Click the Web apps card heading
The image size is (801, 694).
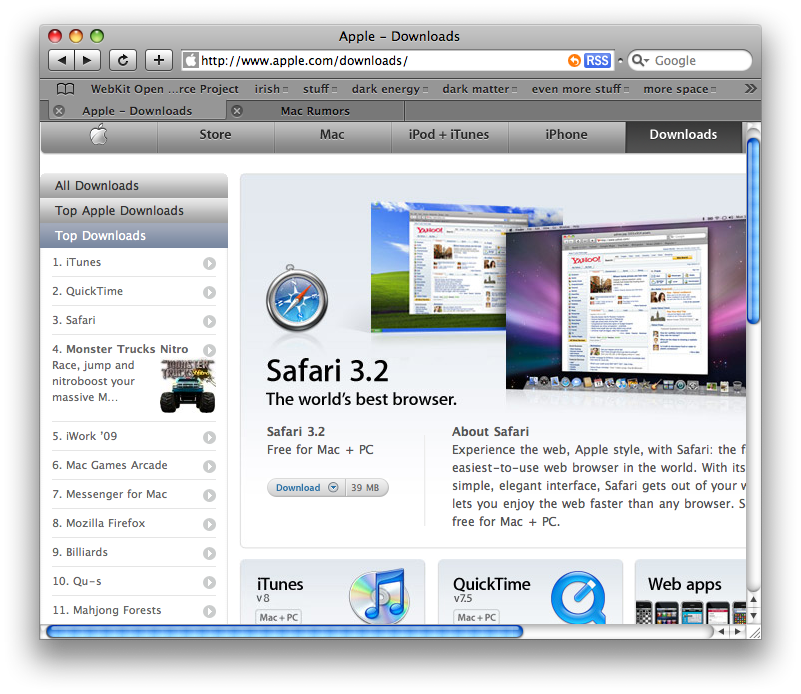685,584
